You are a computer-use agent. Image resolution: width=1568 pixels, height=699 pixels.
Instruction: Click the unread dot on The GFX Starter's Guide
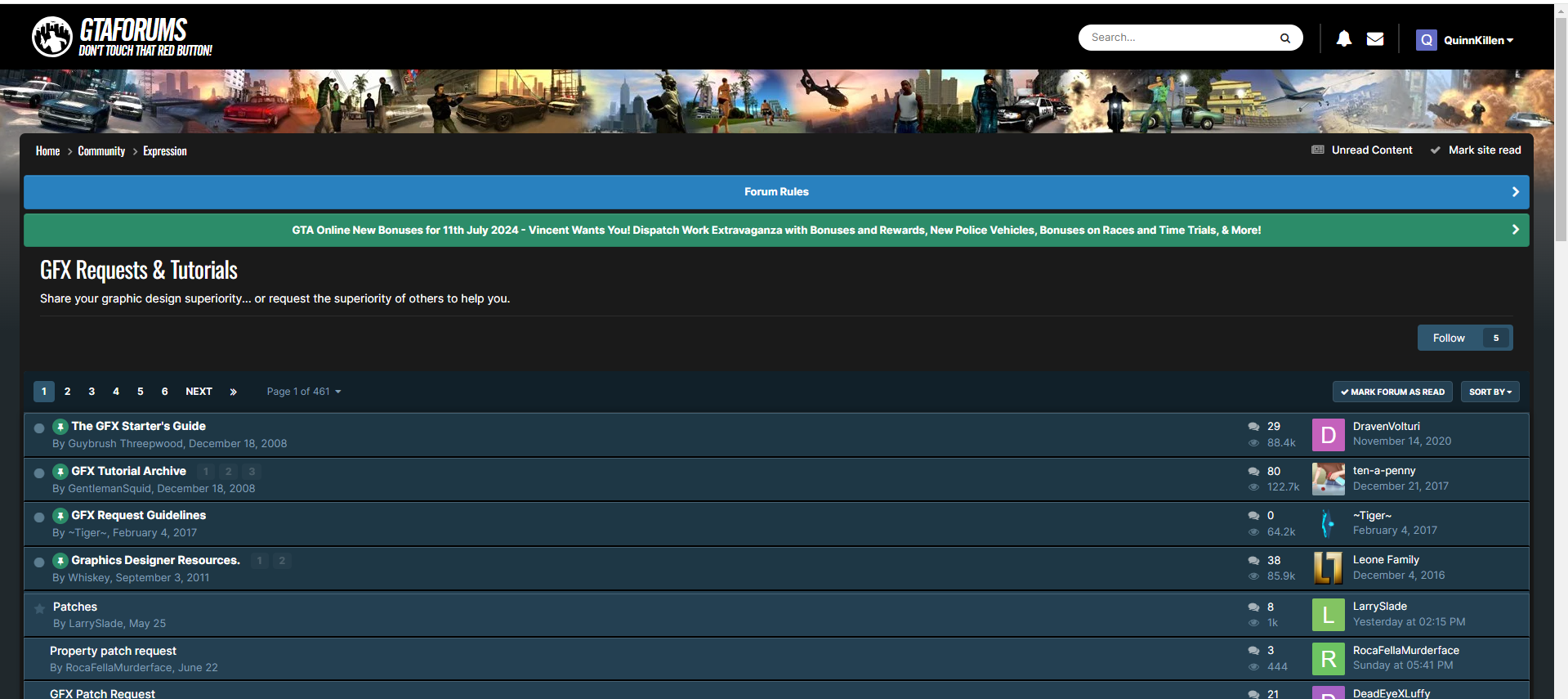click(38, 428)
